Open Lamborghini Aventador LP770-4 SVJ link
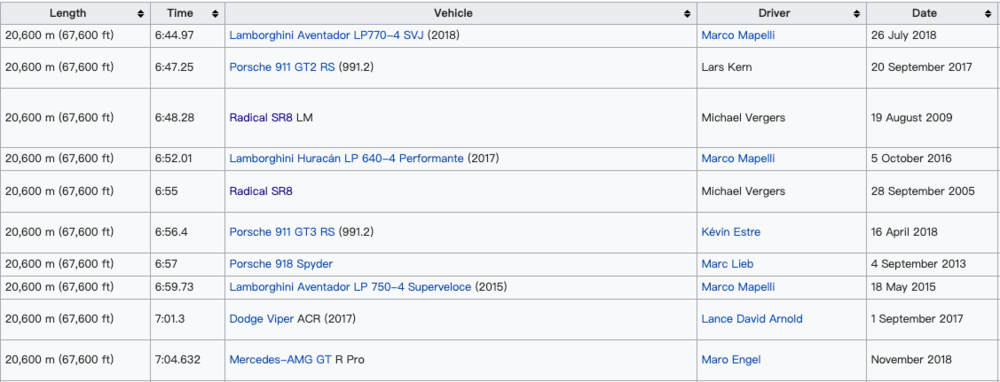 (x=327, y=36)
